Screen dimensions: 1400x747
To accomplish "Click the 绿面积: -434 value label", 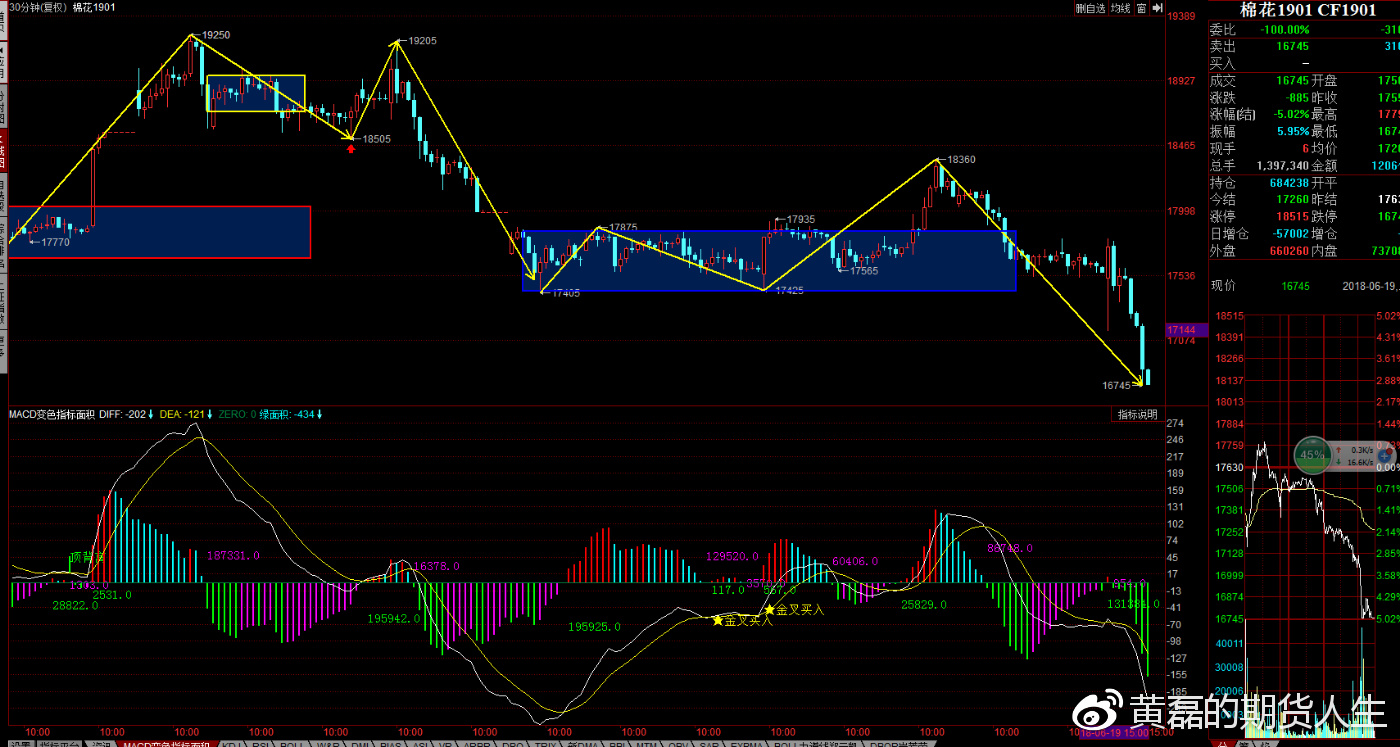I will [288, 414].
